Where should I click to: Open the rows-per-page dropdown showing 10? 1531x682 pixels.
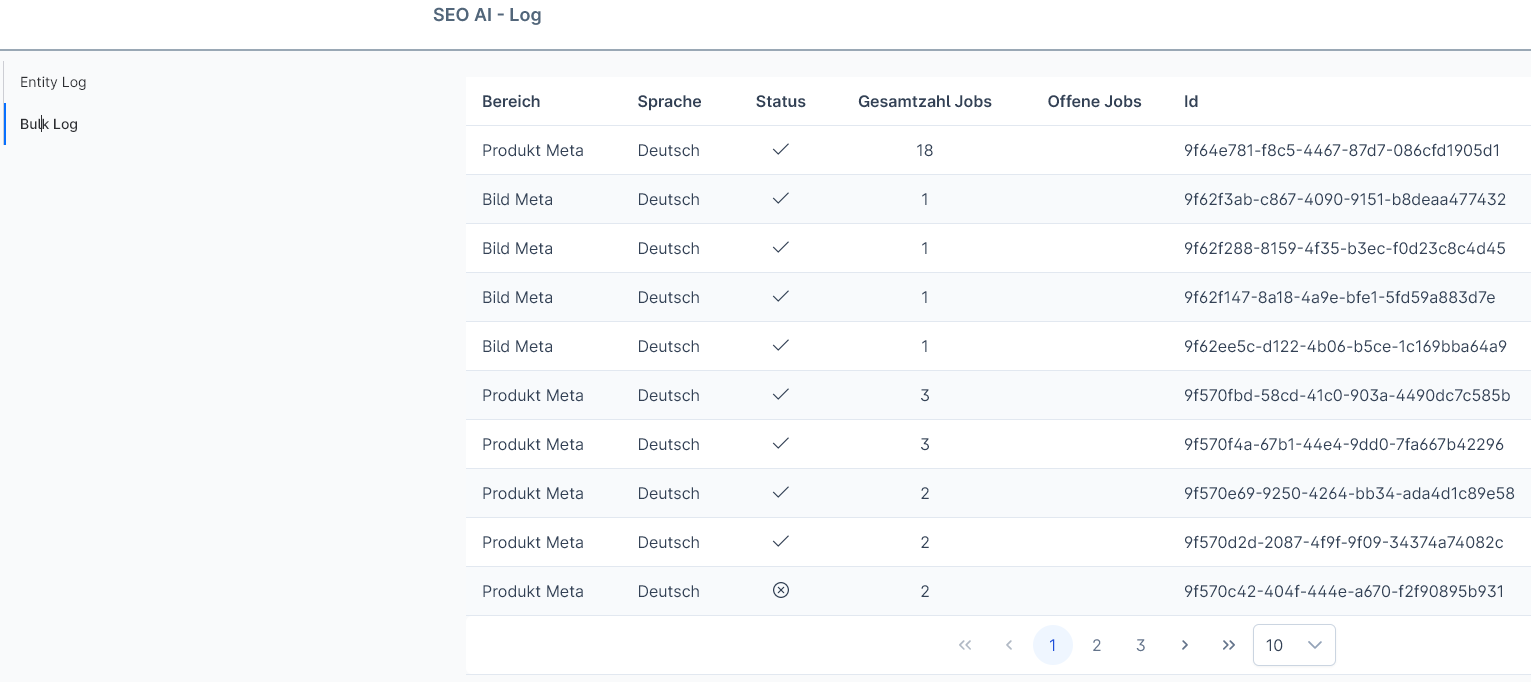pyautogui.click(x=1294, y=645)
